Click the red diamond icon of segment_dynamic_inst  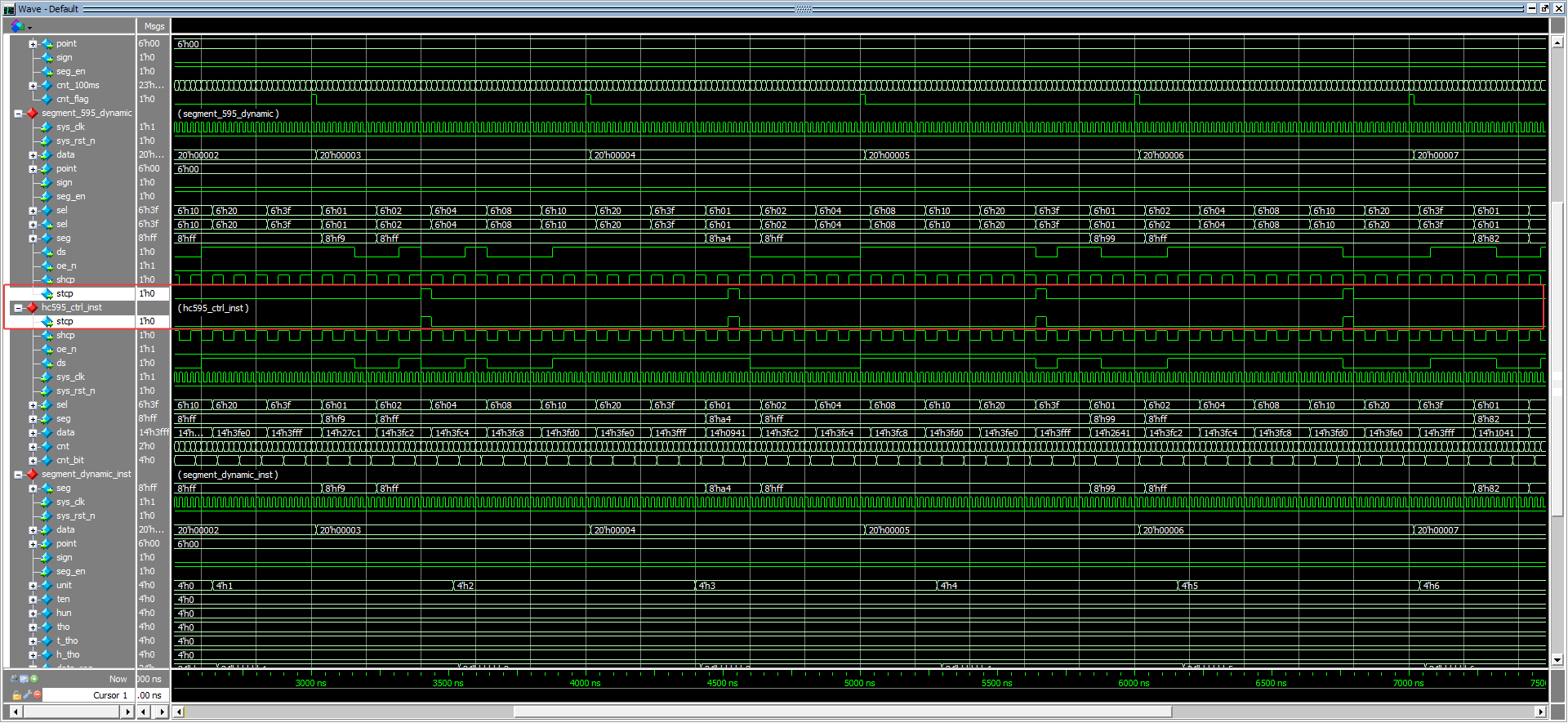[32, 474]
